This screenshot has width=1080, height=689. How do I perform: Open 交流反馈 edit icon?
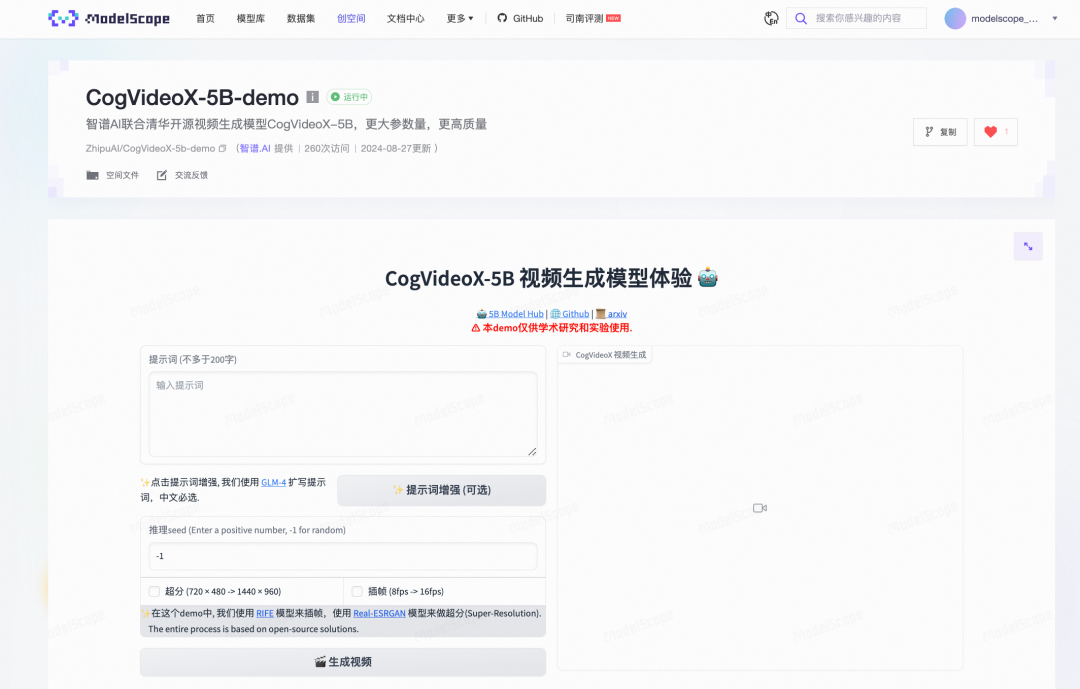162,175
